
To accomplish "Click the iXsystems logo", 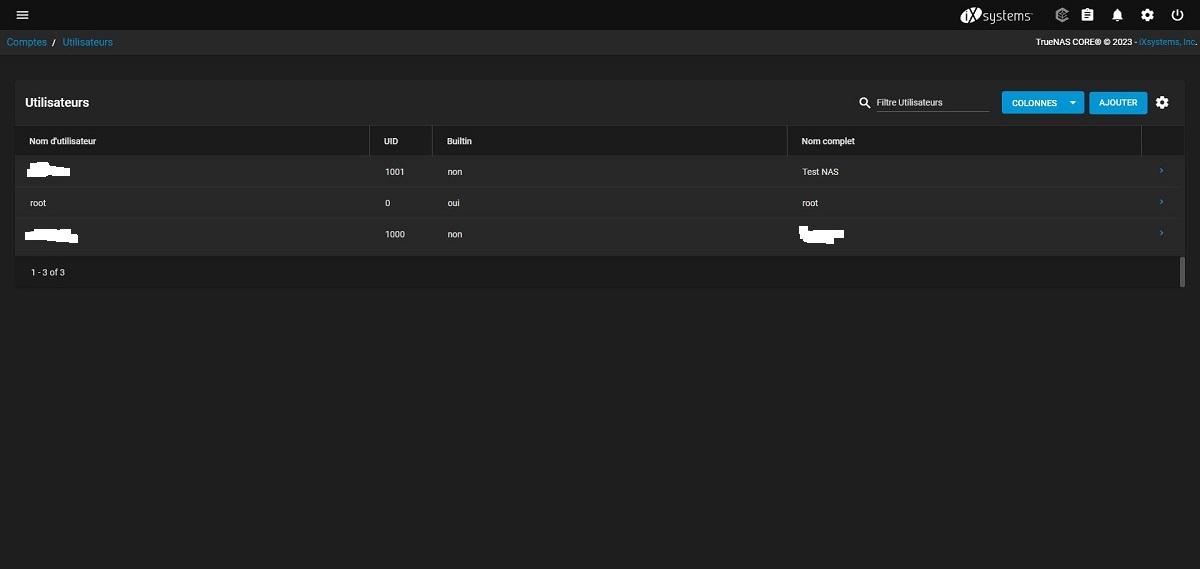I will pos(995,15).
